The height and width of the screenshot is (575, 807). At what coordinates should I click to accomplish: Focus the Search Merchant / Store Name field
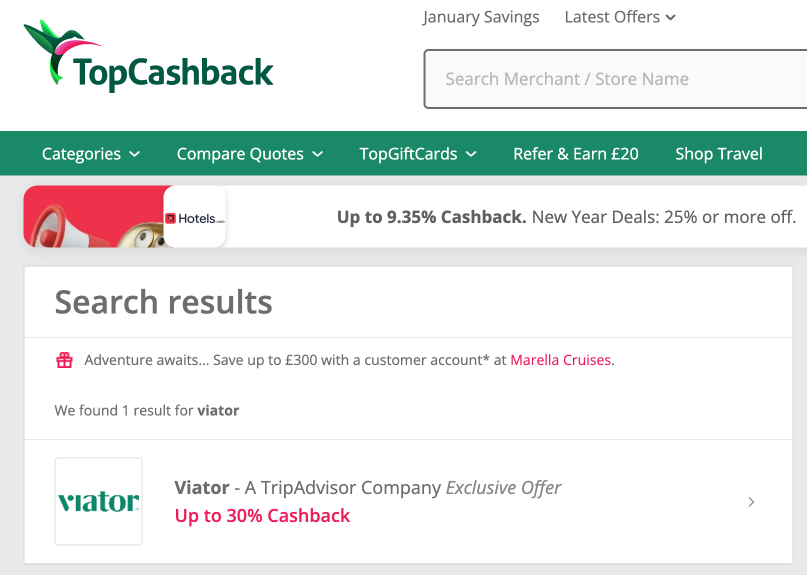tap(615, 79)
